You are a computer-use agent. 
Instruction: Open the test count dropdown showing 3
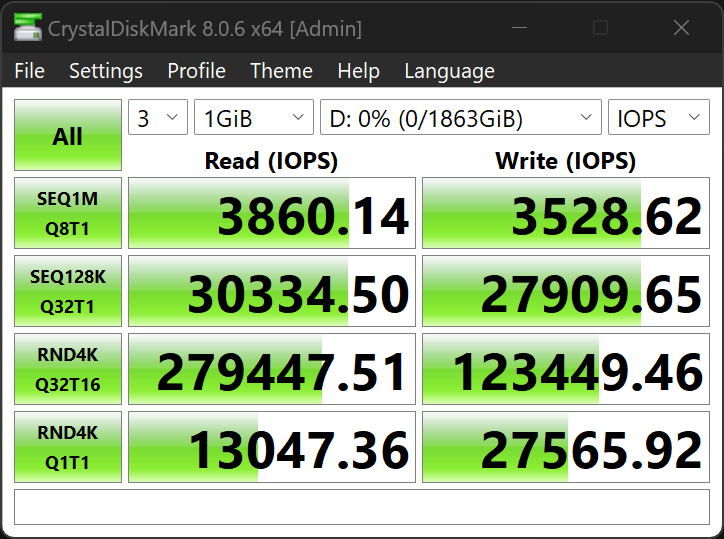click(158, 117)
